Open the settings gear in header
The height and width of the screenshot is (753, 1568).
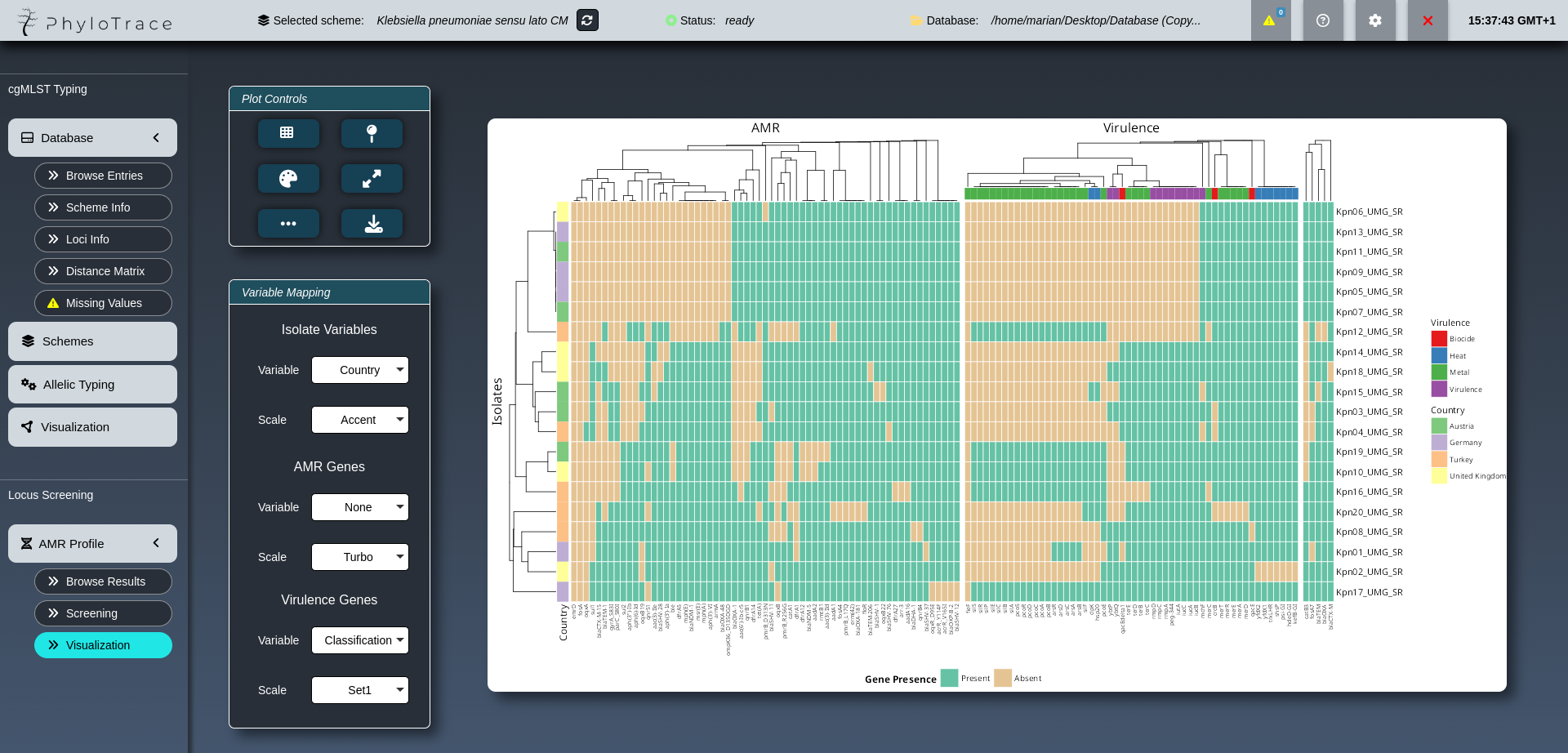1375,20
